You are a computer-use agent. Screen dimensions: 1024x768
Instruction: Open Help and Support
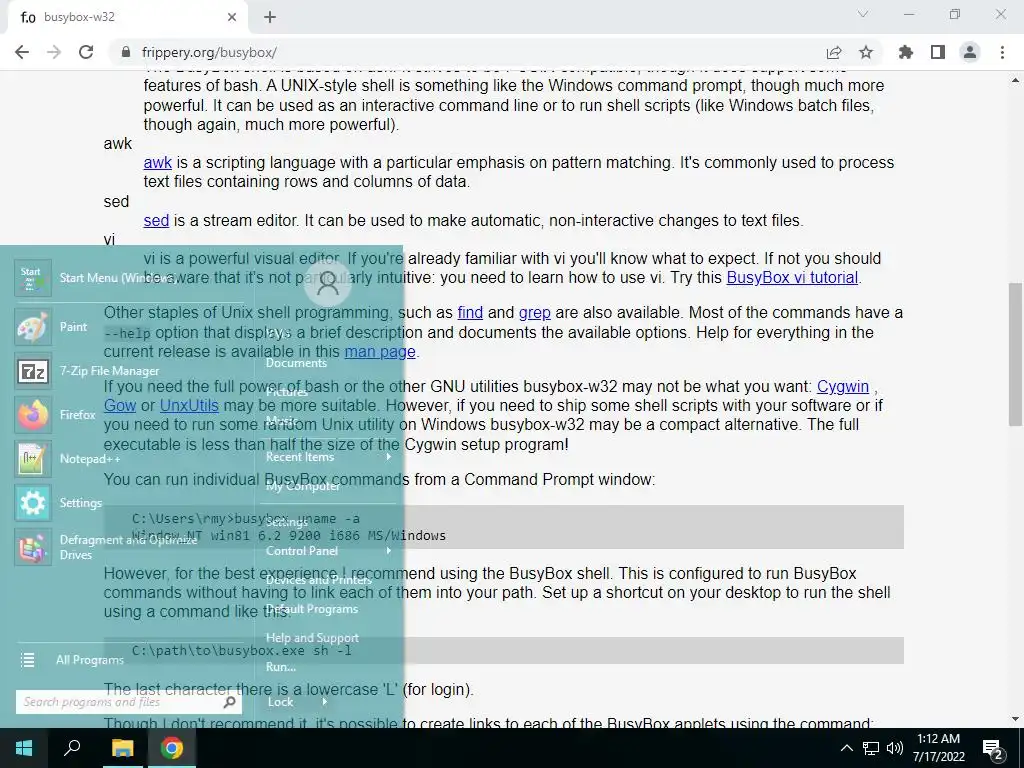(x=313, y=637)
